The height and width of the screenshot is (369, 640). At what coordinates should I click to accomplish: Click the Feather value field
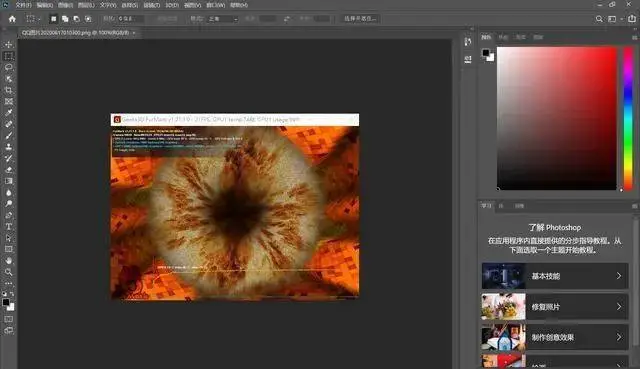(131, 19)
